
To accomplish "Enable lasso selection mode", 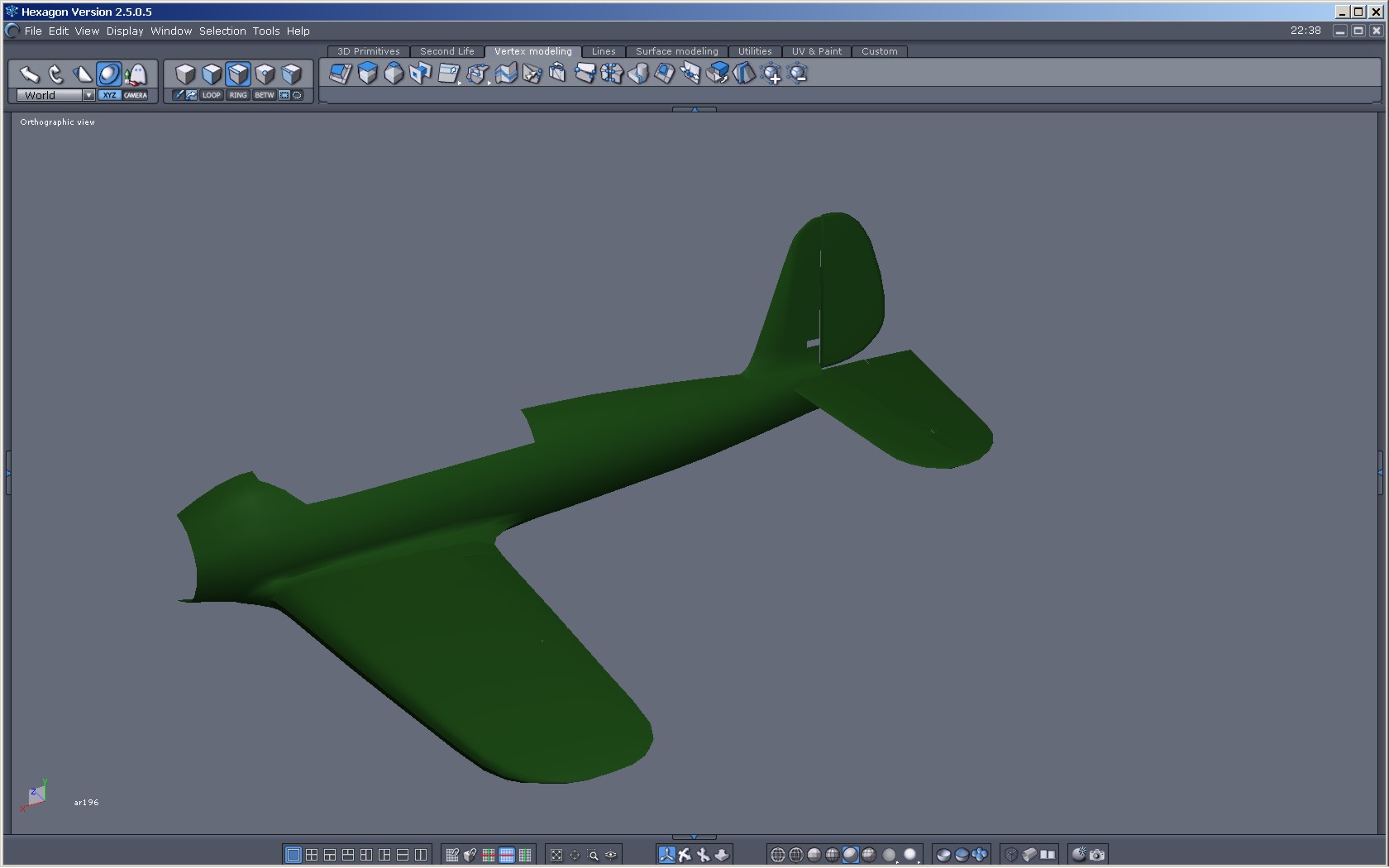I will click(298, 95).
